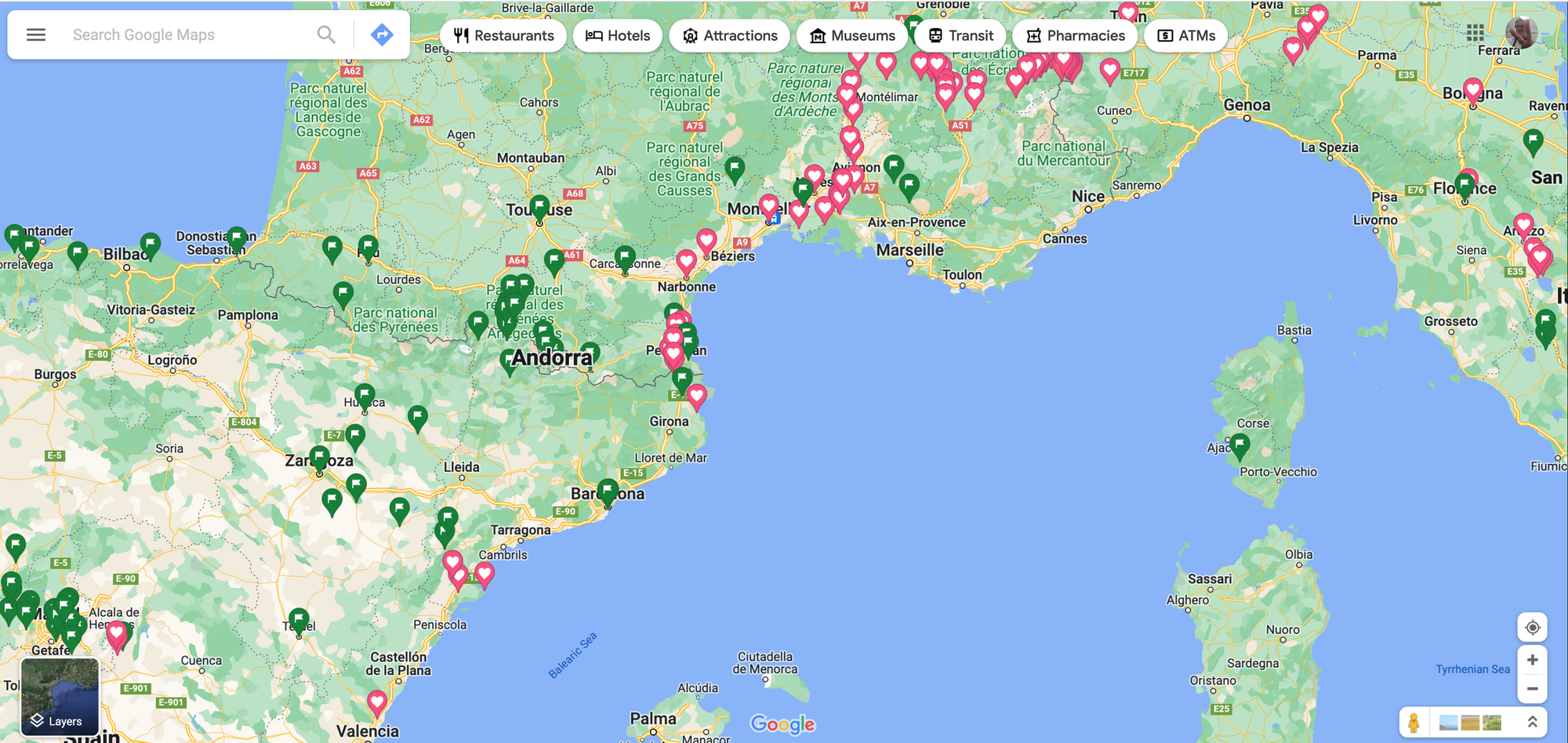Click the Montauban label
The width and height of the screenshot is (1568, 743).
[531, 158]
